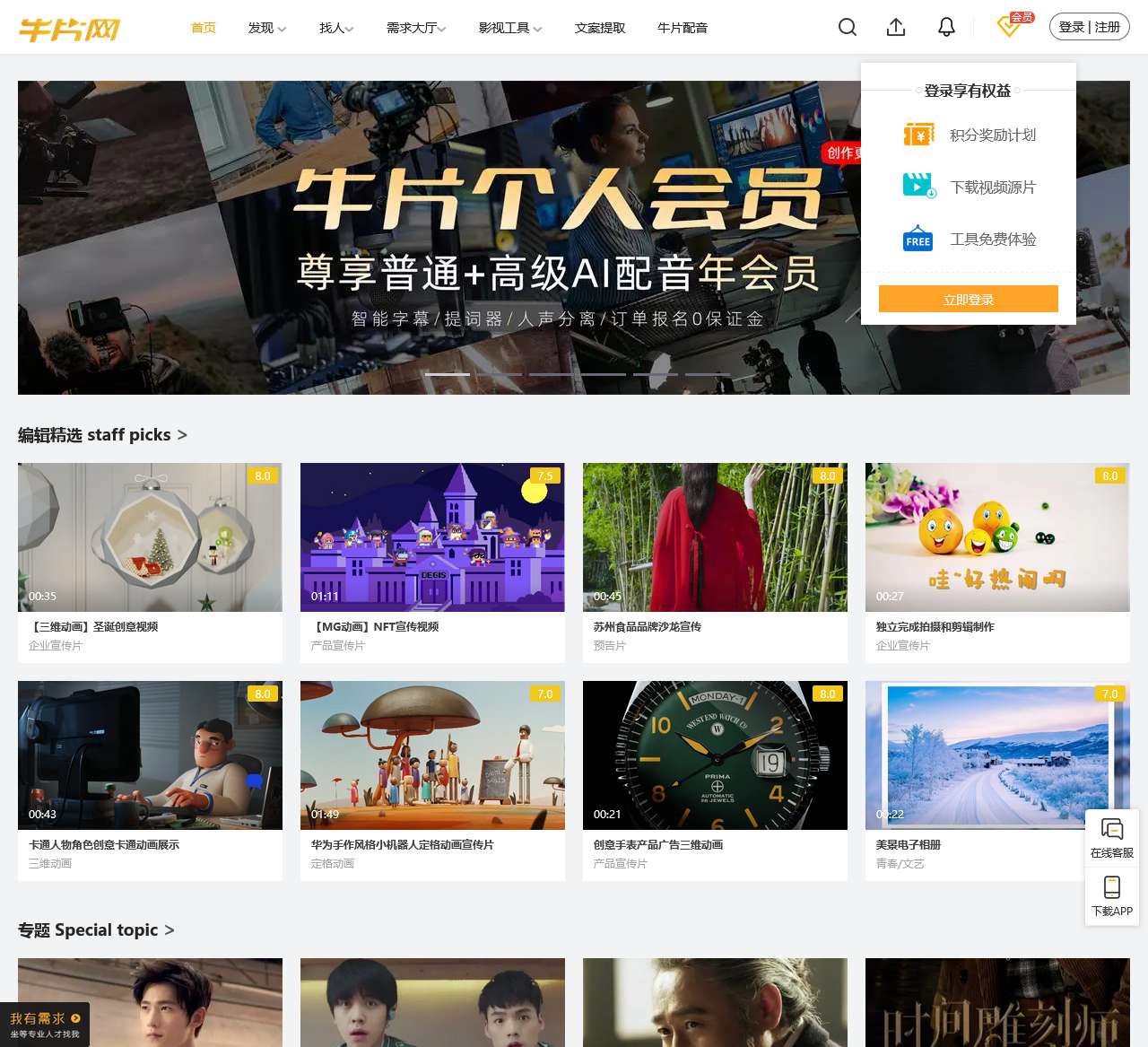Click the 立即登录 button
This screenshot has height=1047, width=1148.
click(x=969, y=299)
